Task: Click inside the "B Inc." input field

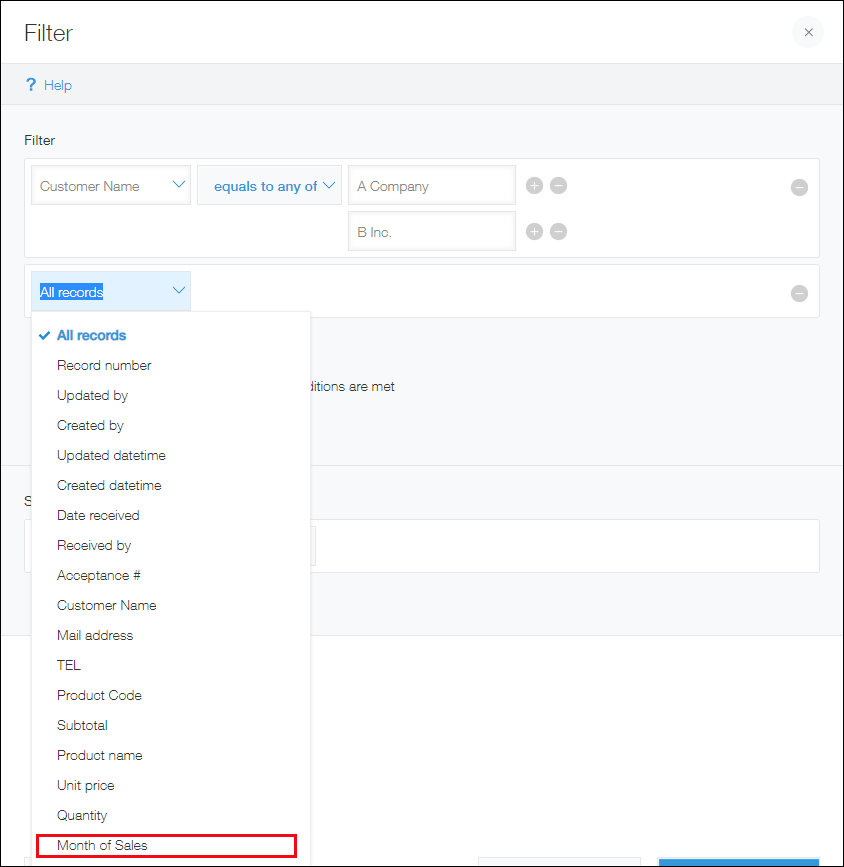Action: click(431, 231)
